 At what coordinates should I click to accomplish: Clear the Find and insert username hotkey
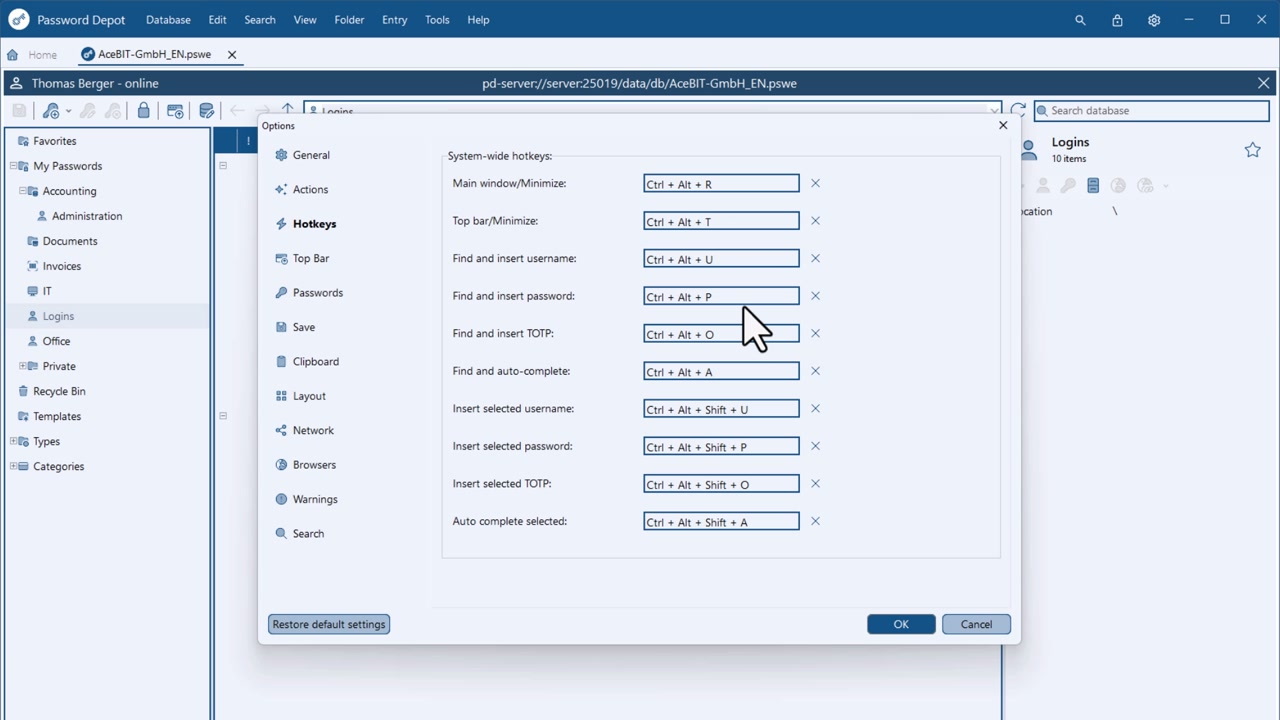pos(815,258)
